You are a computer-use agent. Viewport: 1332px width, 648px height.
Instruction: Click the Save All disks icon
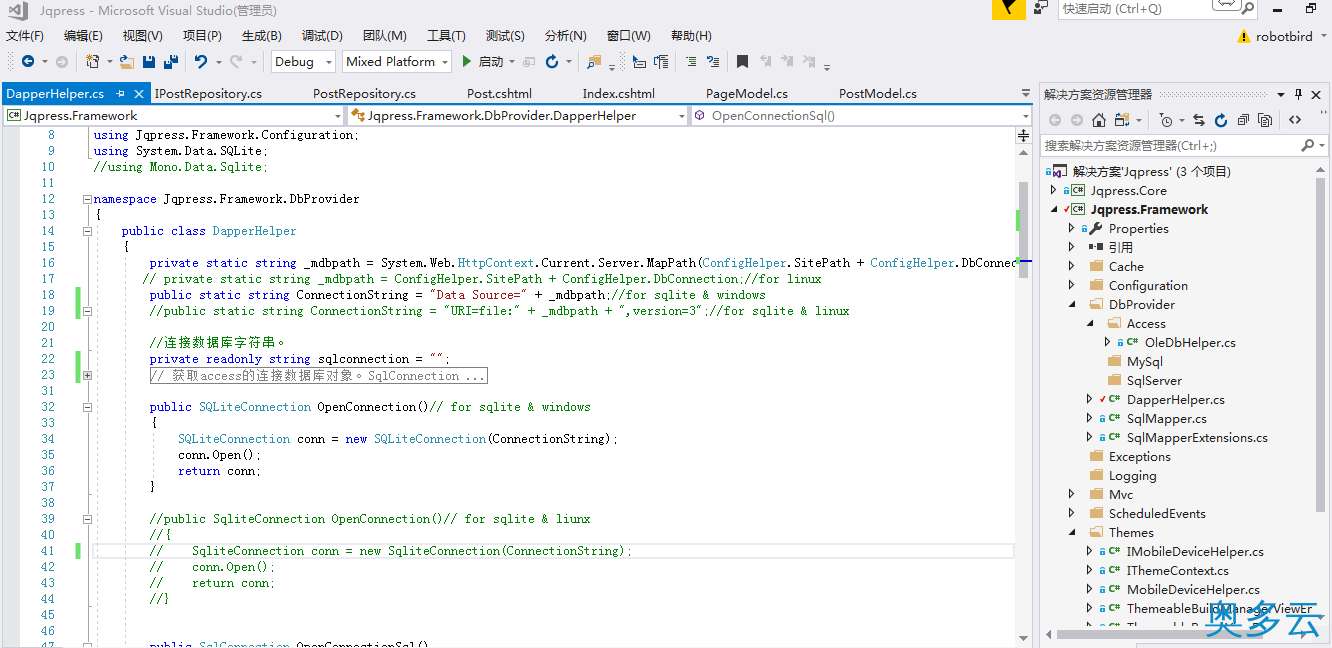pyautogui.click(x=170, y=62)
